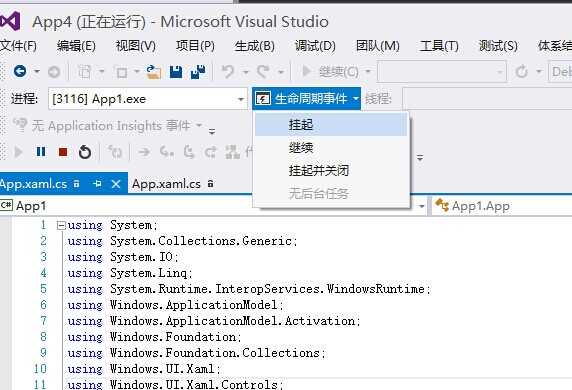Screen dimensions: 572x390
Task: Click the Undo arrow icon
Action: coord(228,72)
